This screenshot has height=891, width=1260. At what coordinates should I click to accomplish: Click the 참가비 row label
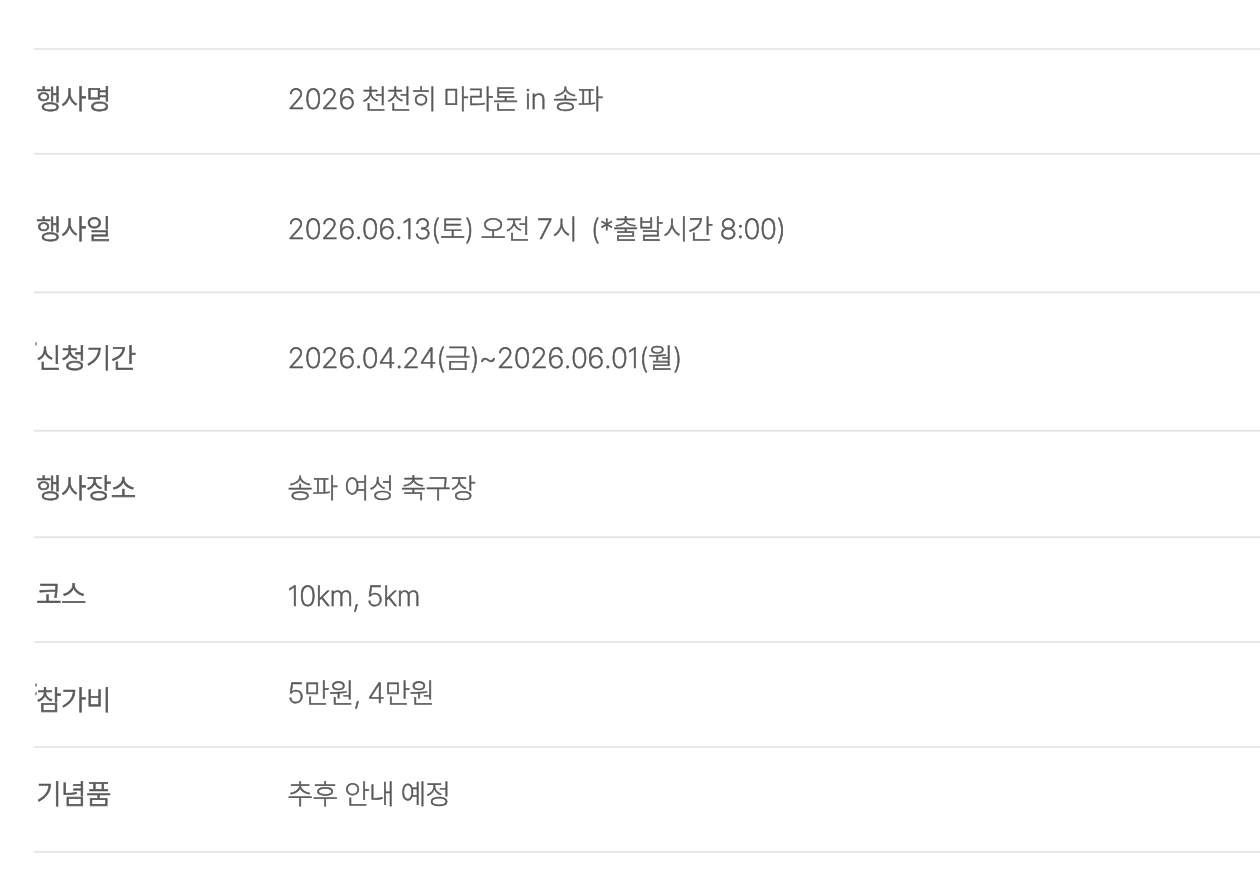(73, 700)
